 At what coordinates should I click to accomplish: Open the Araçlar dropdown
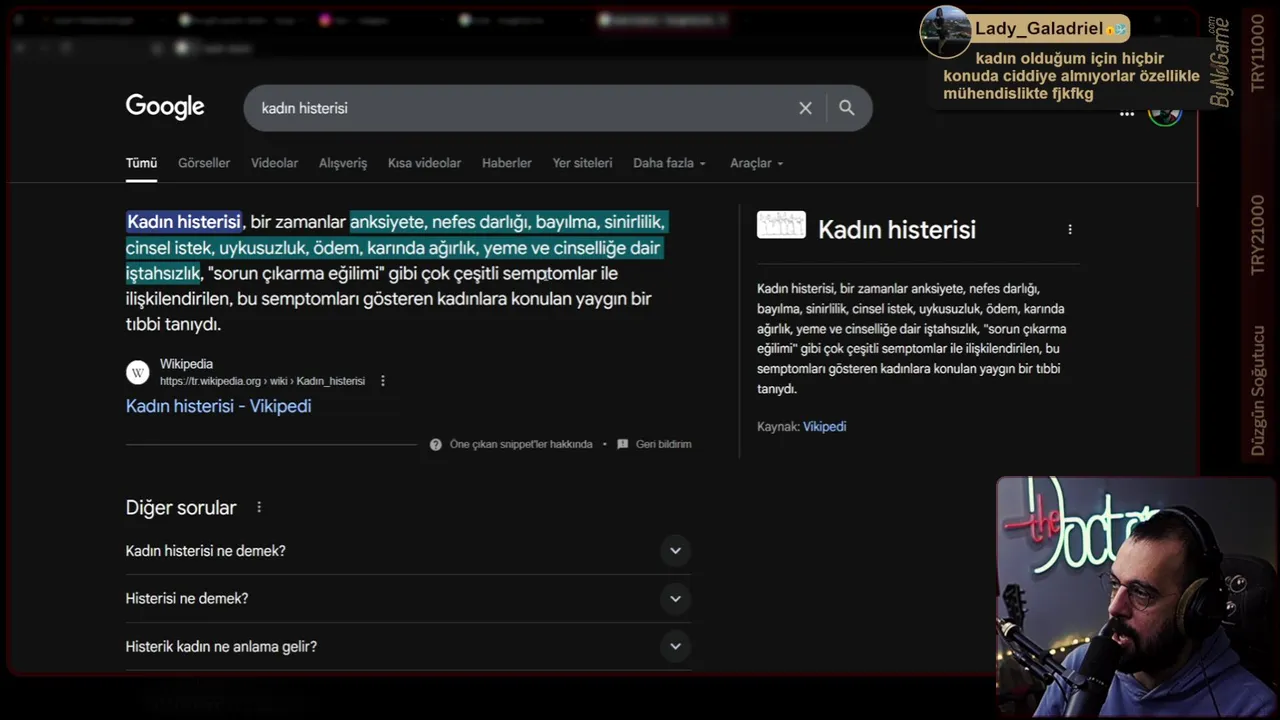756,163
